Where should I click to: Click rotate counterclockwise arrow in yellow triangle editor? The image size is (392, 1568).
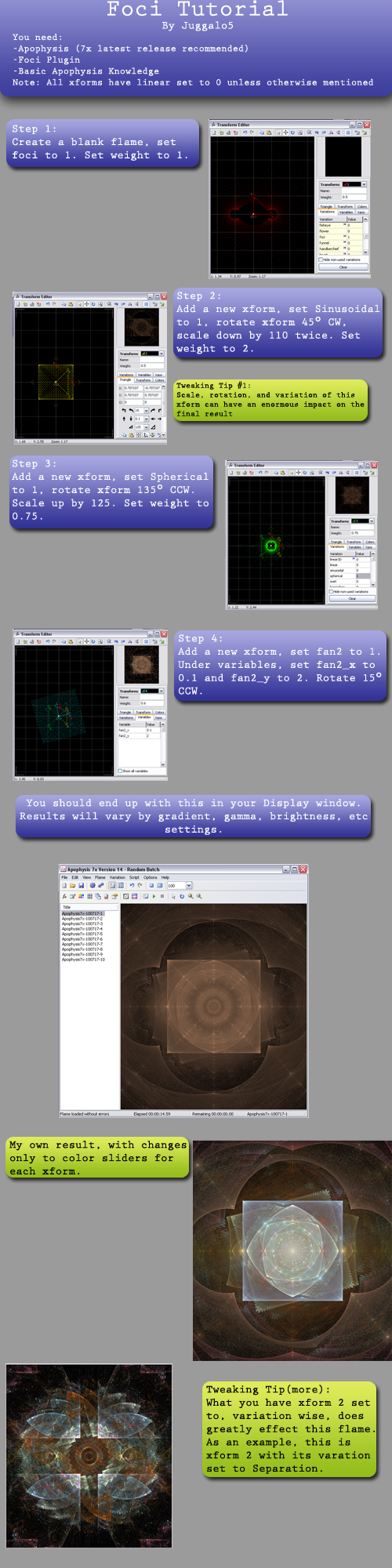point(131,411)
